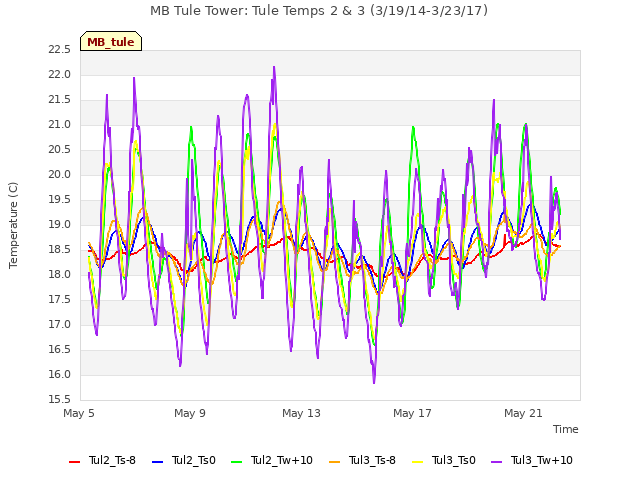640x480 pixels.
Task: Click the red Tul2_Ts-8 legend swatch
Action: point(75,462)
